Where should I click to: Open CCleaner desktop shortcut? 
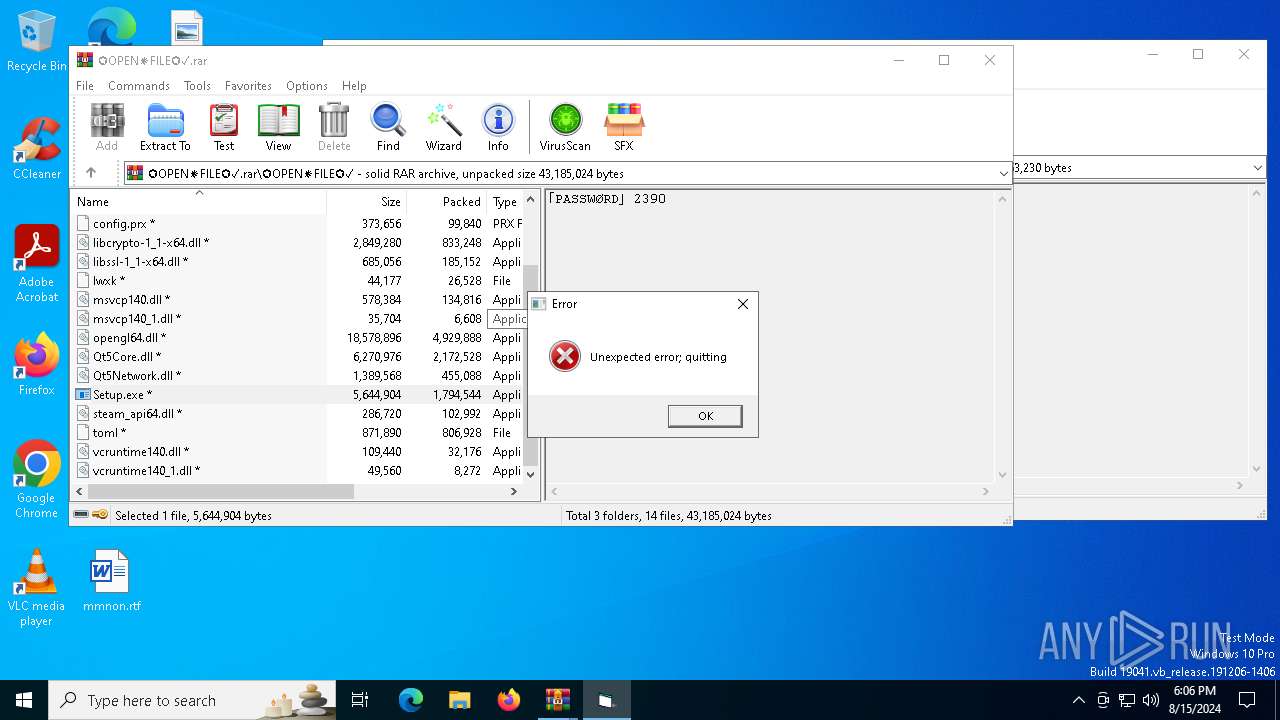[37, 149]
